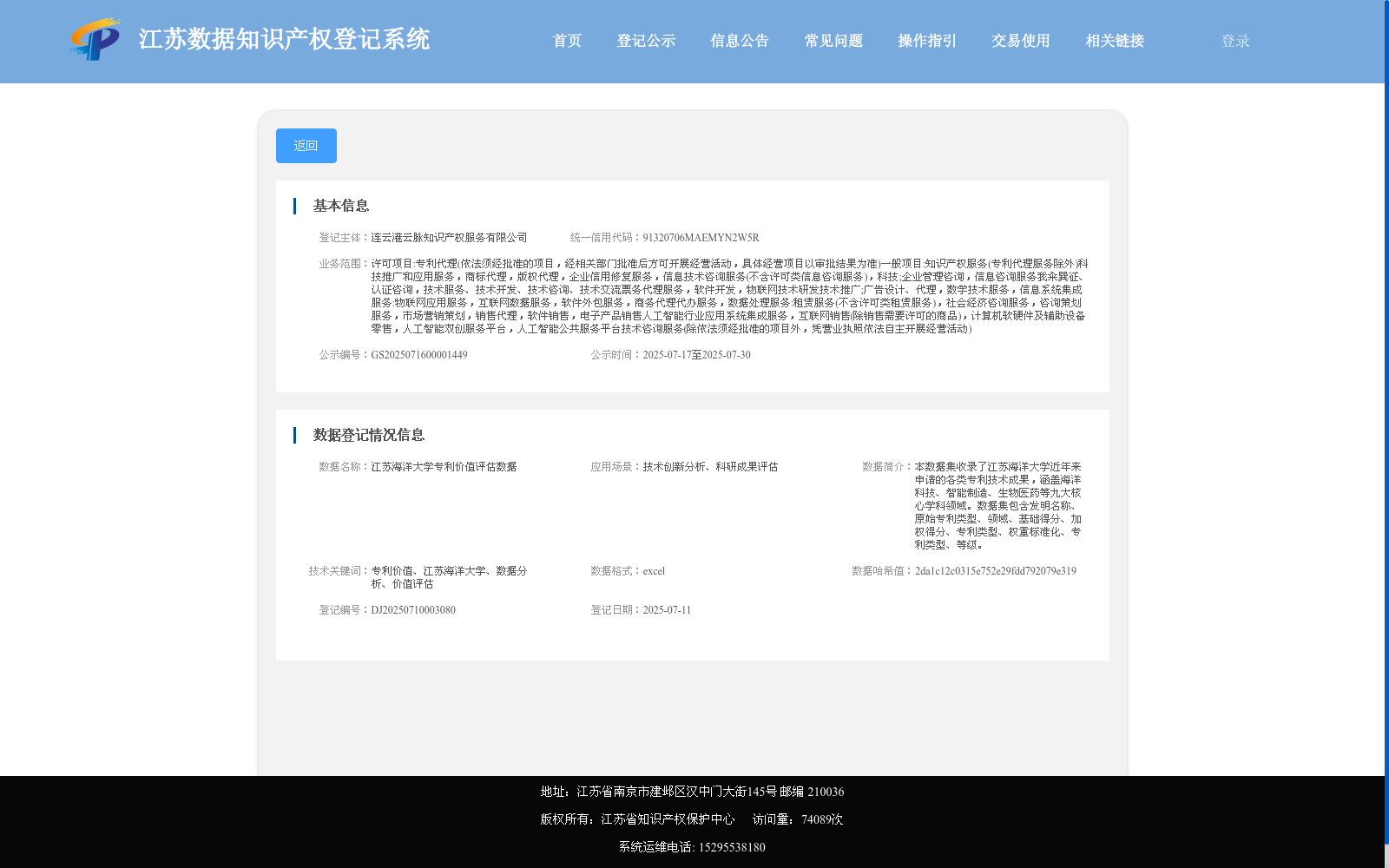
Task: Select company name 连云港云脉知识产权服务有限公司
Action: [449, 238]
